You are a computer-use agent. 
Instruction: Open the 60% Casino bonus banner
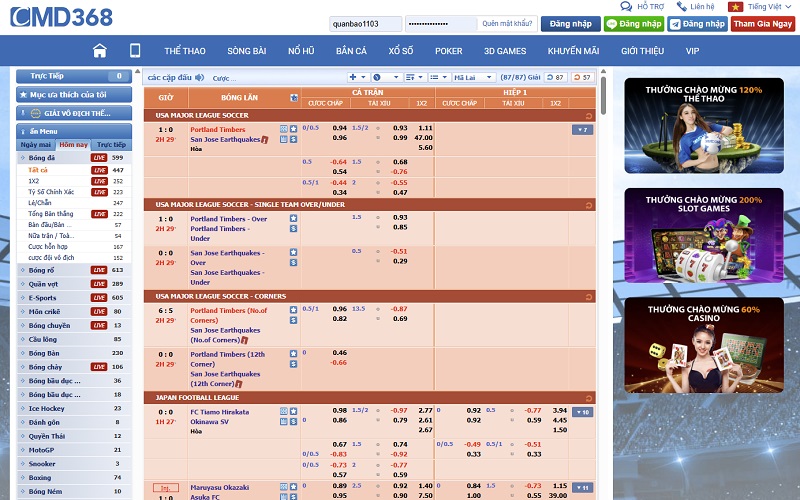point(704,345)
